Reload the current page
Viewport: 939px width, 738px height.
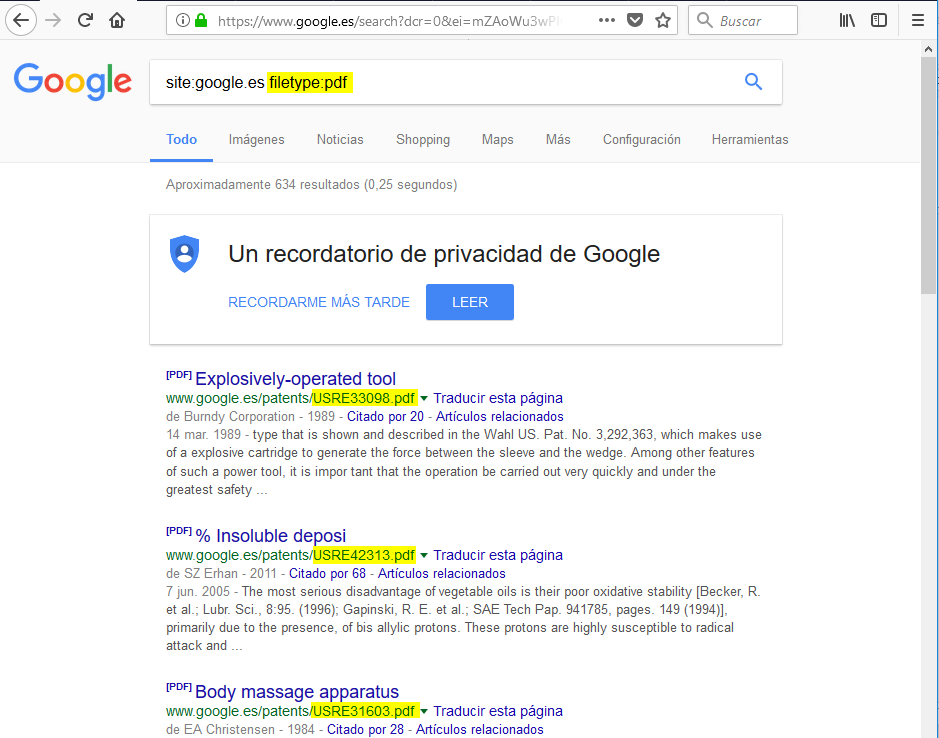point(86,20)
